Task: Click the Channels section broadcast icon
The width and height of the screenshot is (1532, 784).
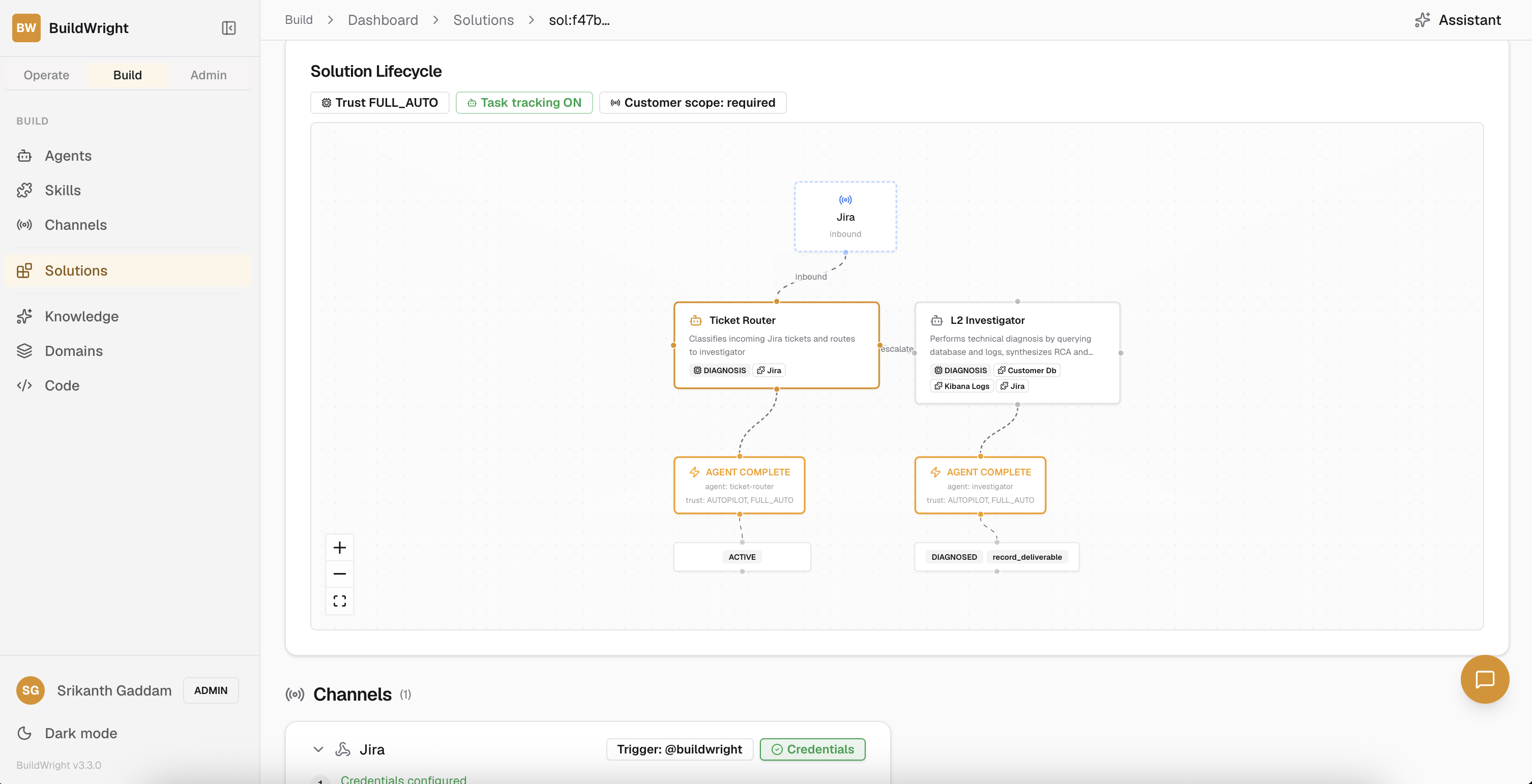Action: [295, 694]
